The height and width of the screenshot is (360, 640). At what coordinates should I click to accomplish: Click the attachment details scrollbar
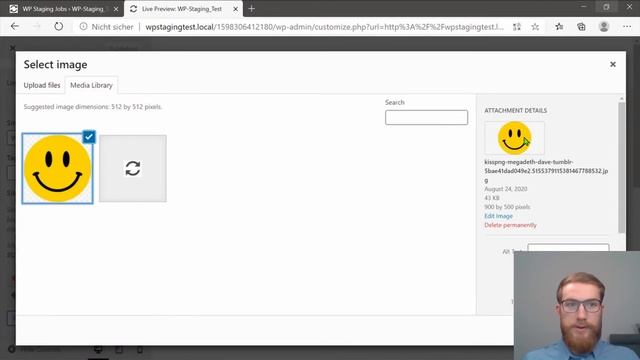coord(622,167)
